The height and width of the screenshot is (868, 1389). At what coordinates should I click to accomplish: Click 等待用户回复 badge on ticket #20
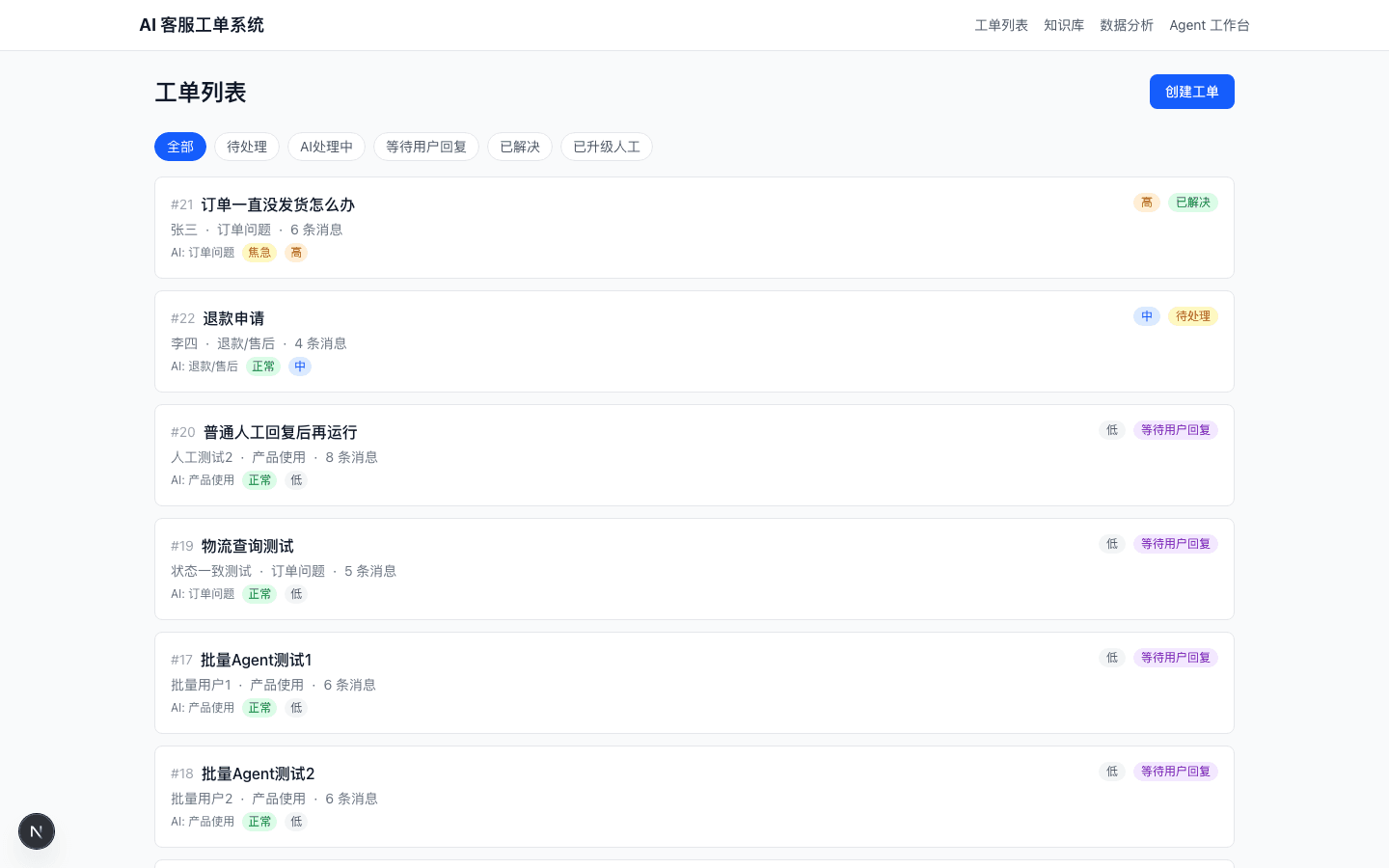tap(1176, 430)
